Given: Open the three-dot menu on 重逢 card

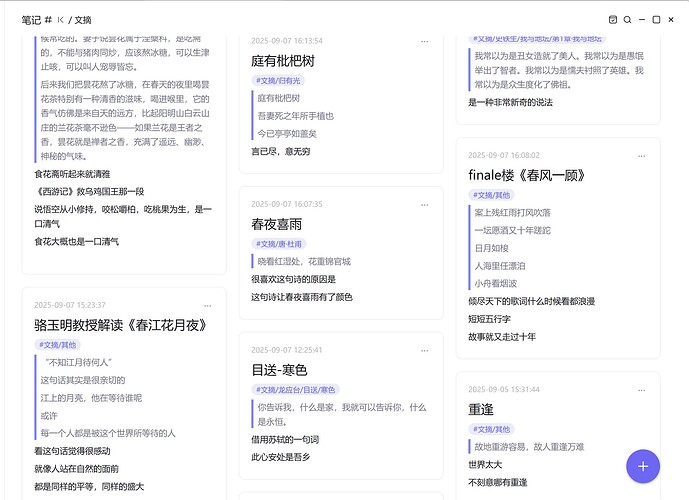Looking at the screenshot, I should point(643,390).
